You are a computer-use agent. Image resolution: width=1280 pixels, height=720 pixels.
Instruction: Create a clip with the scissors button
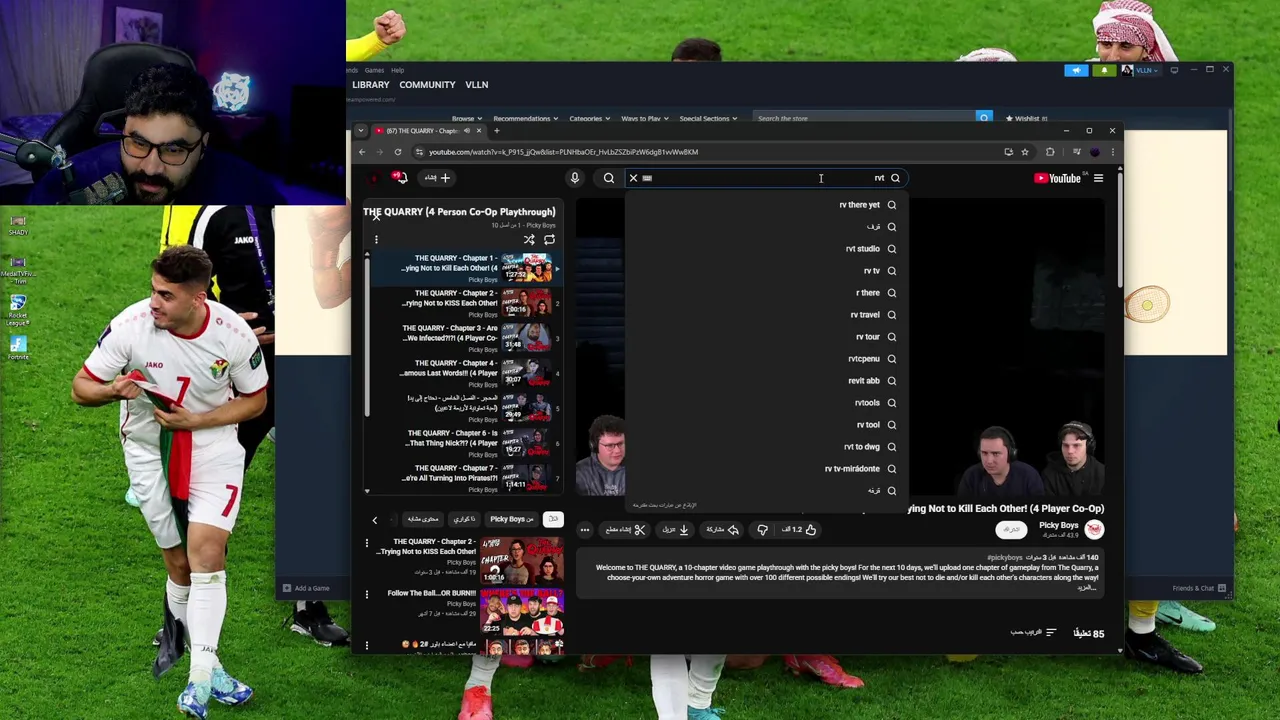pos(625,530)
